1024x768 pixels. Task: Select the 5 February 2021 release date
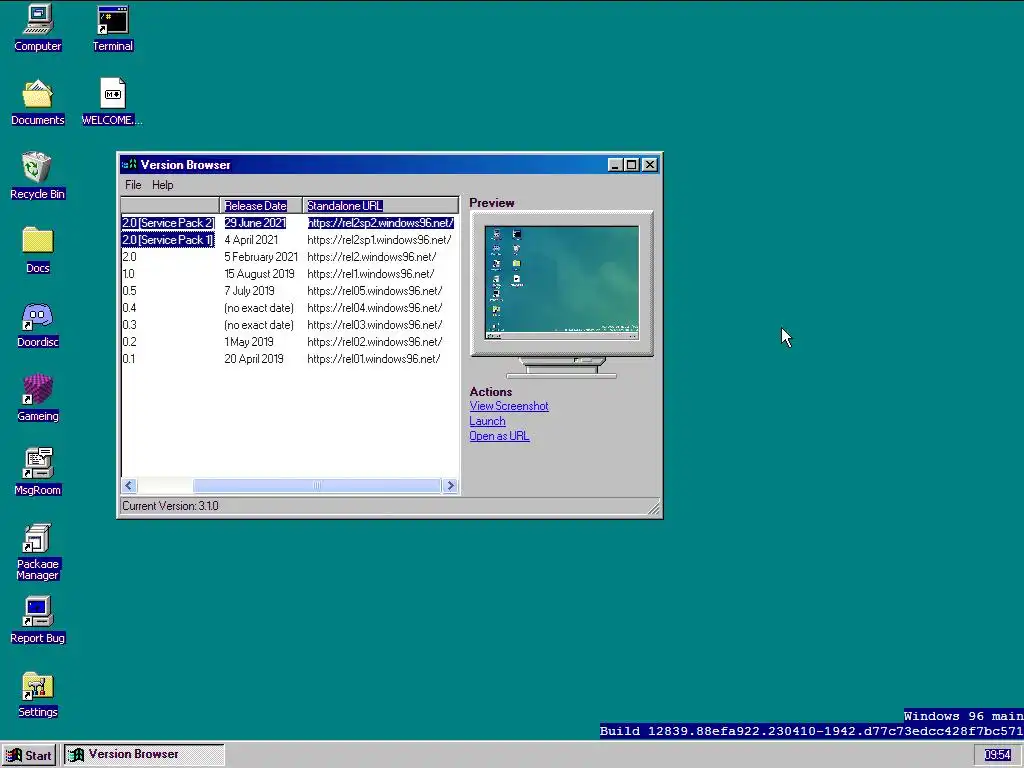click(x=261, y=257)
